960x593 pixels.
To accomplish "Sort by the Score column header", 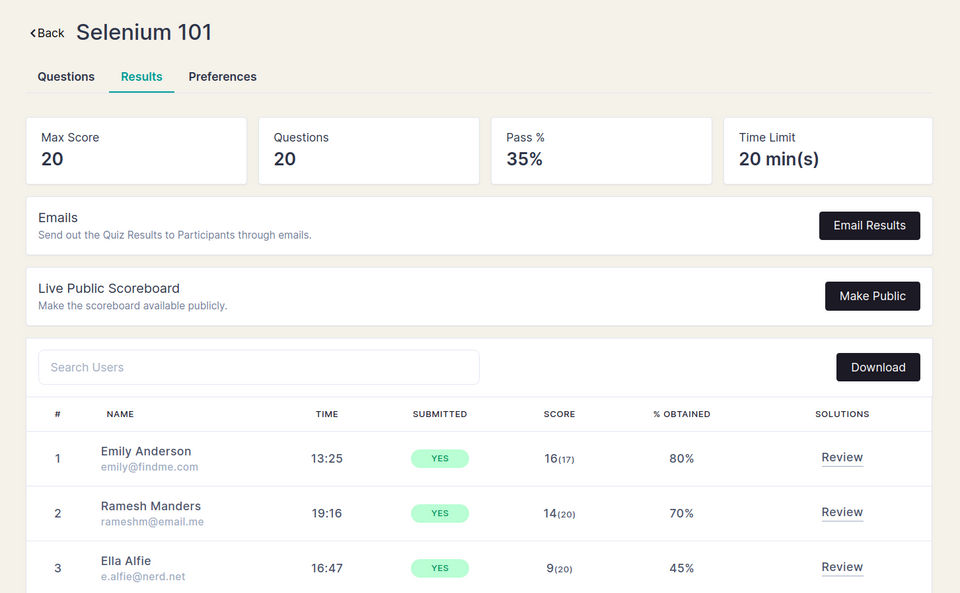I will click(559, 414).
